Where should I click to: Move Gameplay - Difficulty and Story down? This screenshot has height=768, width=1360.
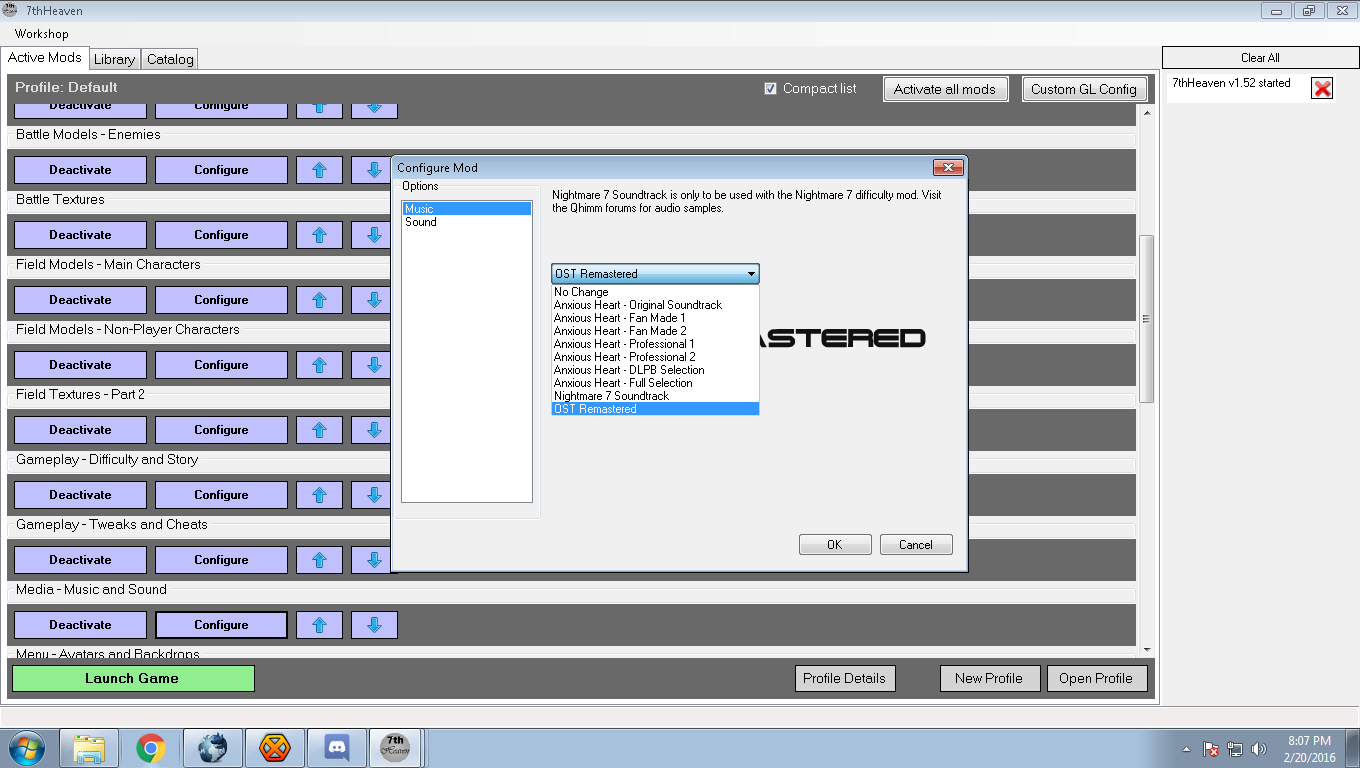tap(371, 495)
